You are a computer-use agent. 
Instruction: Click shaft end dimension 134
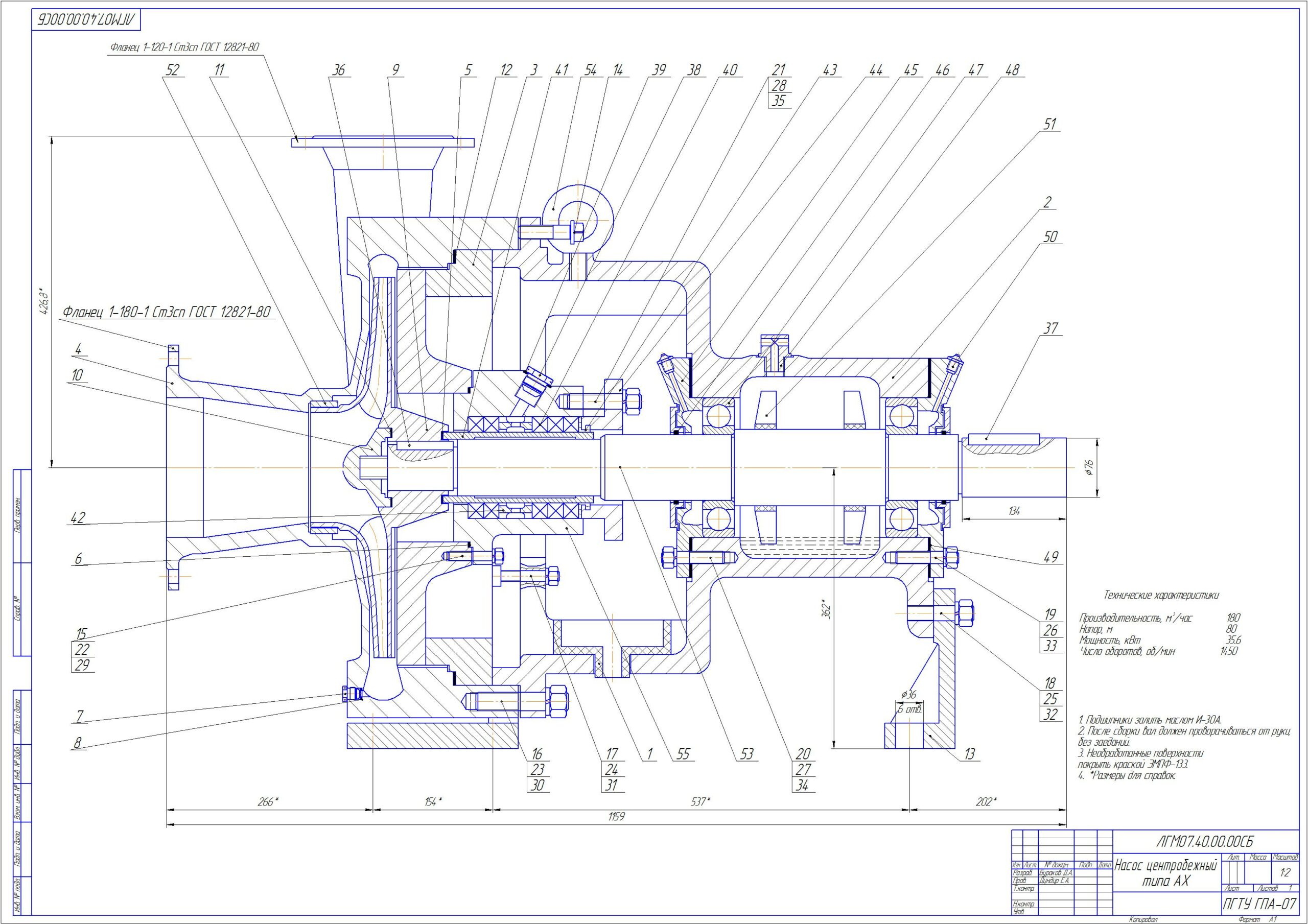[1014, 511]
